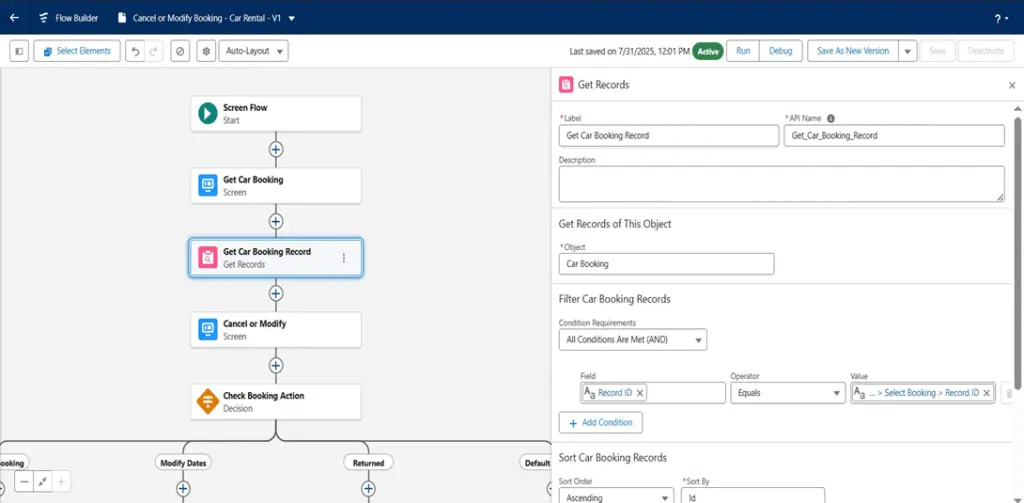Edit the API Name field
This screenshot has height=503, width=1024.
894,136
